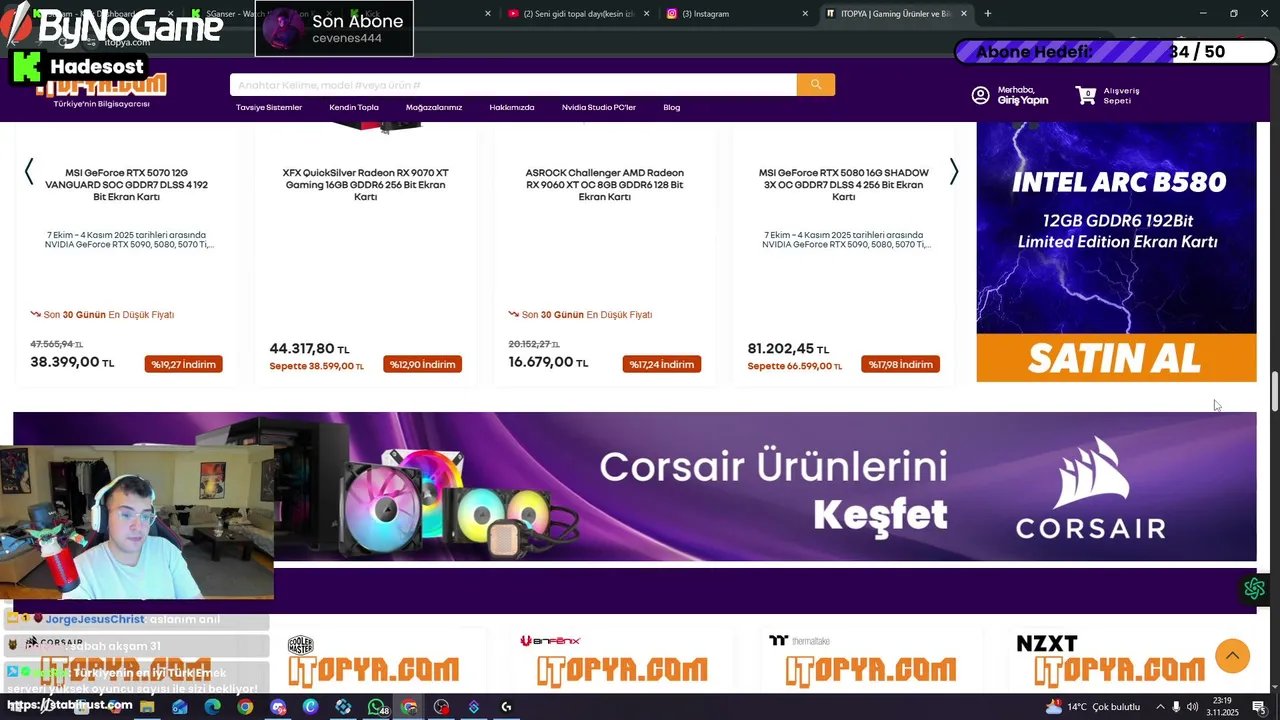Click the %17,98 İndirim badge
This screenshot has height=720, width=1280.
coord(901,364)
